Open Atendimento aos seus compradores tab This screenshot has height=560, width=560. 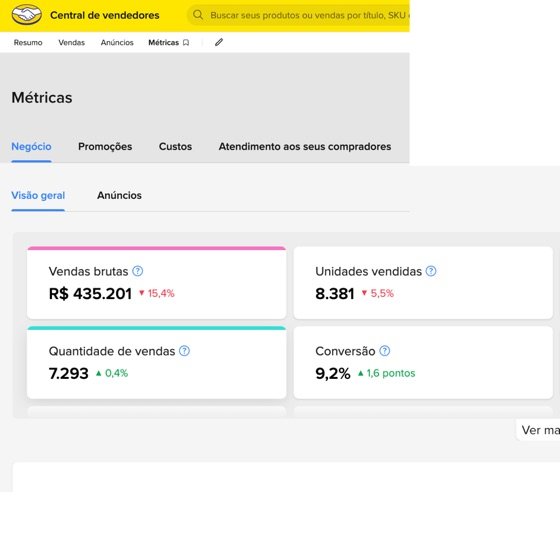click(x=305, y=146)
